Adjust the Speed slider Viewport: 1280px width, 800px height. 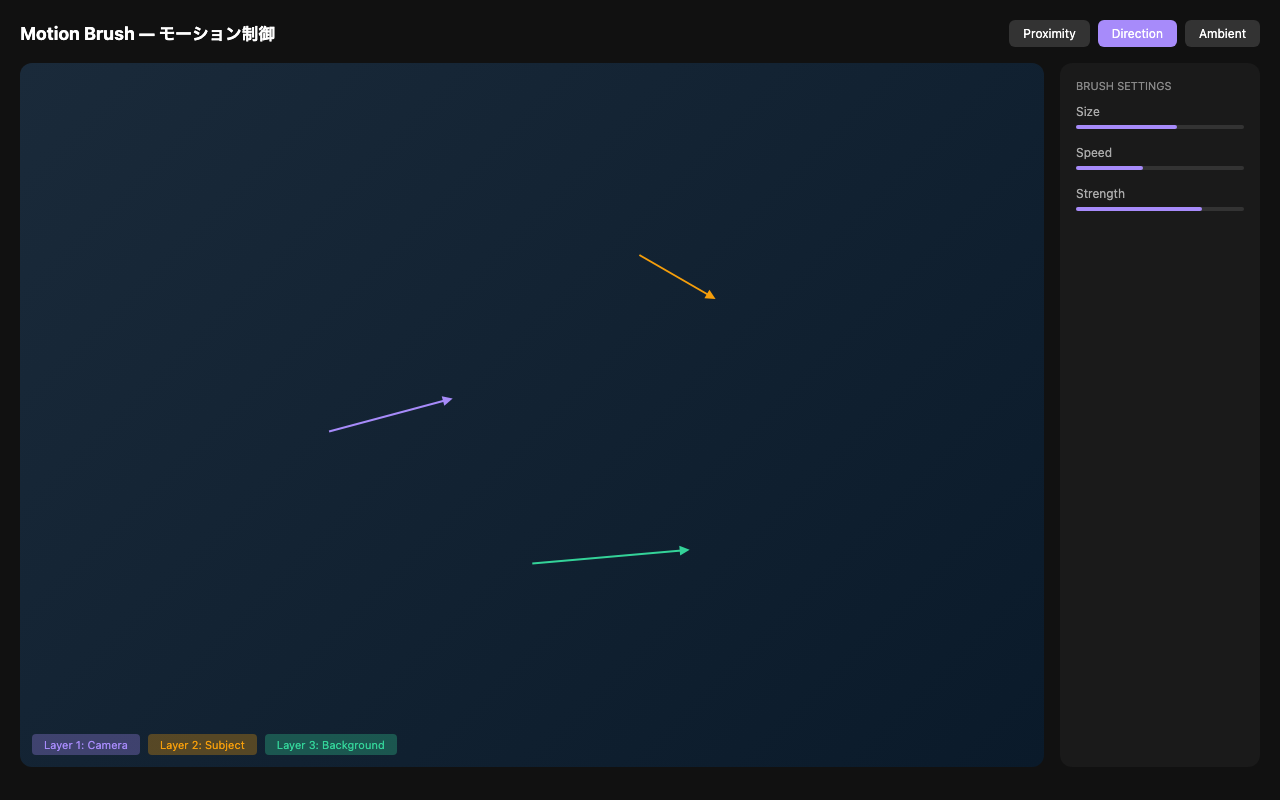pos(1159,168)
